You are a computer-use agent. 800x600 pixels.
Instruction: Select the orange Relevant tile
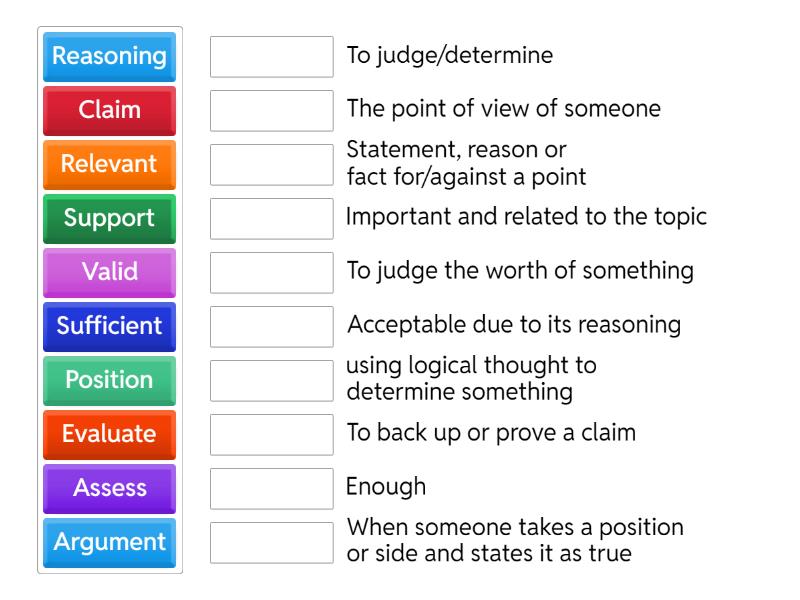tap(108, 165)
